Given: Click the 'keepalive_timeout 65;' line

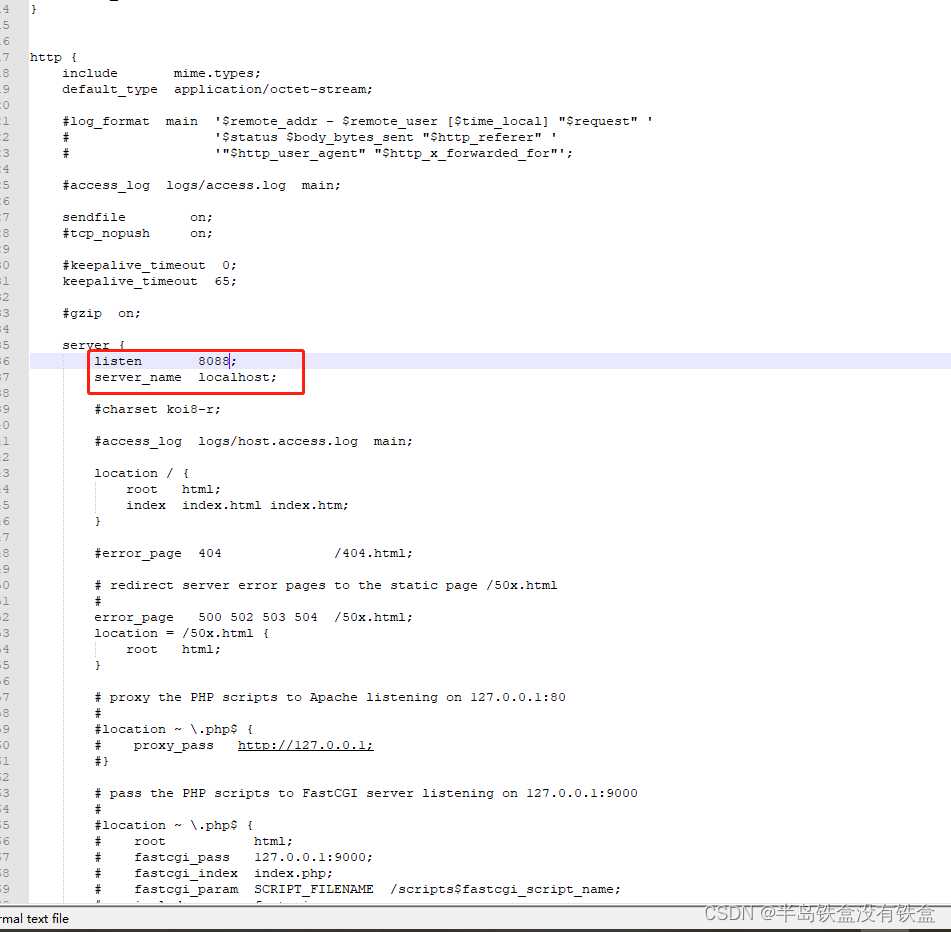Looking at the screenshot, I should tap(149, 281).
